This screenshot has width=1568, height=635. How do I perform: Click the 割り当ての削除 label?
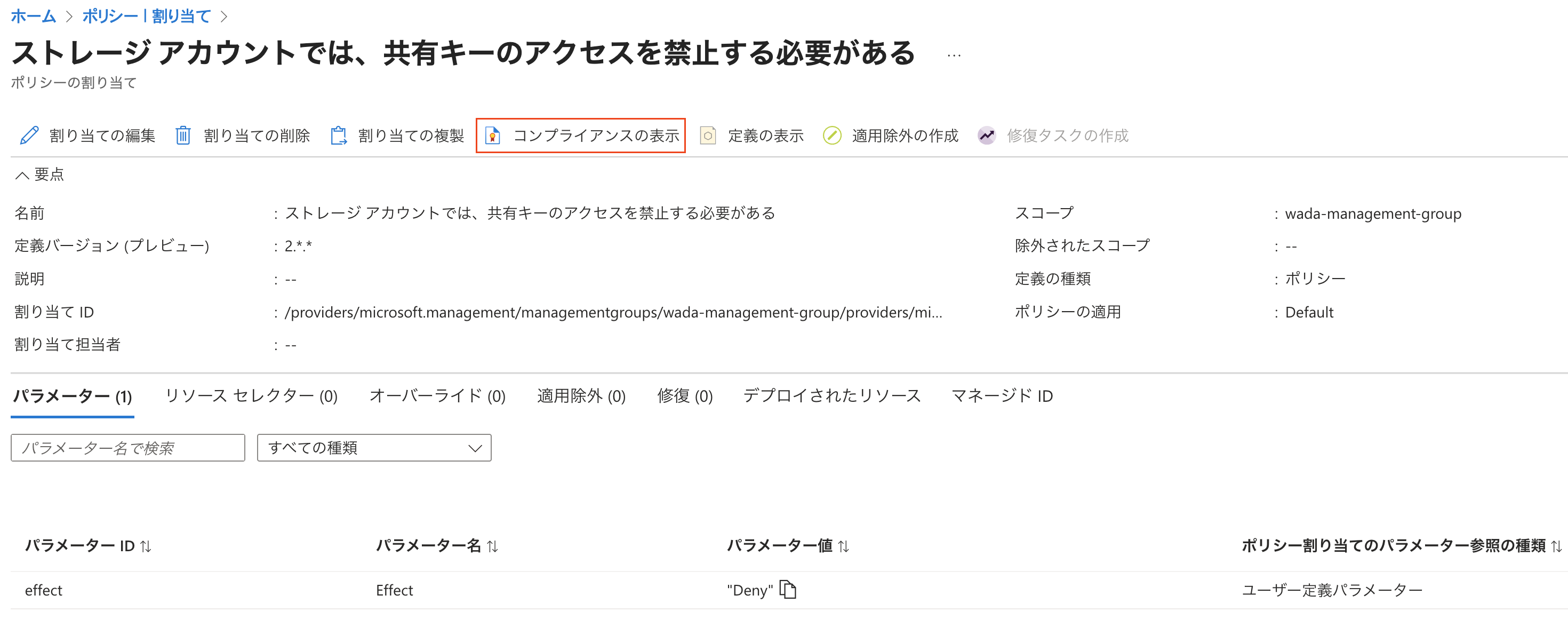(x=257, y=135)
